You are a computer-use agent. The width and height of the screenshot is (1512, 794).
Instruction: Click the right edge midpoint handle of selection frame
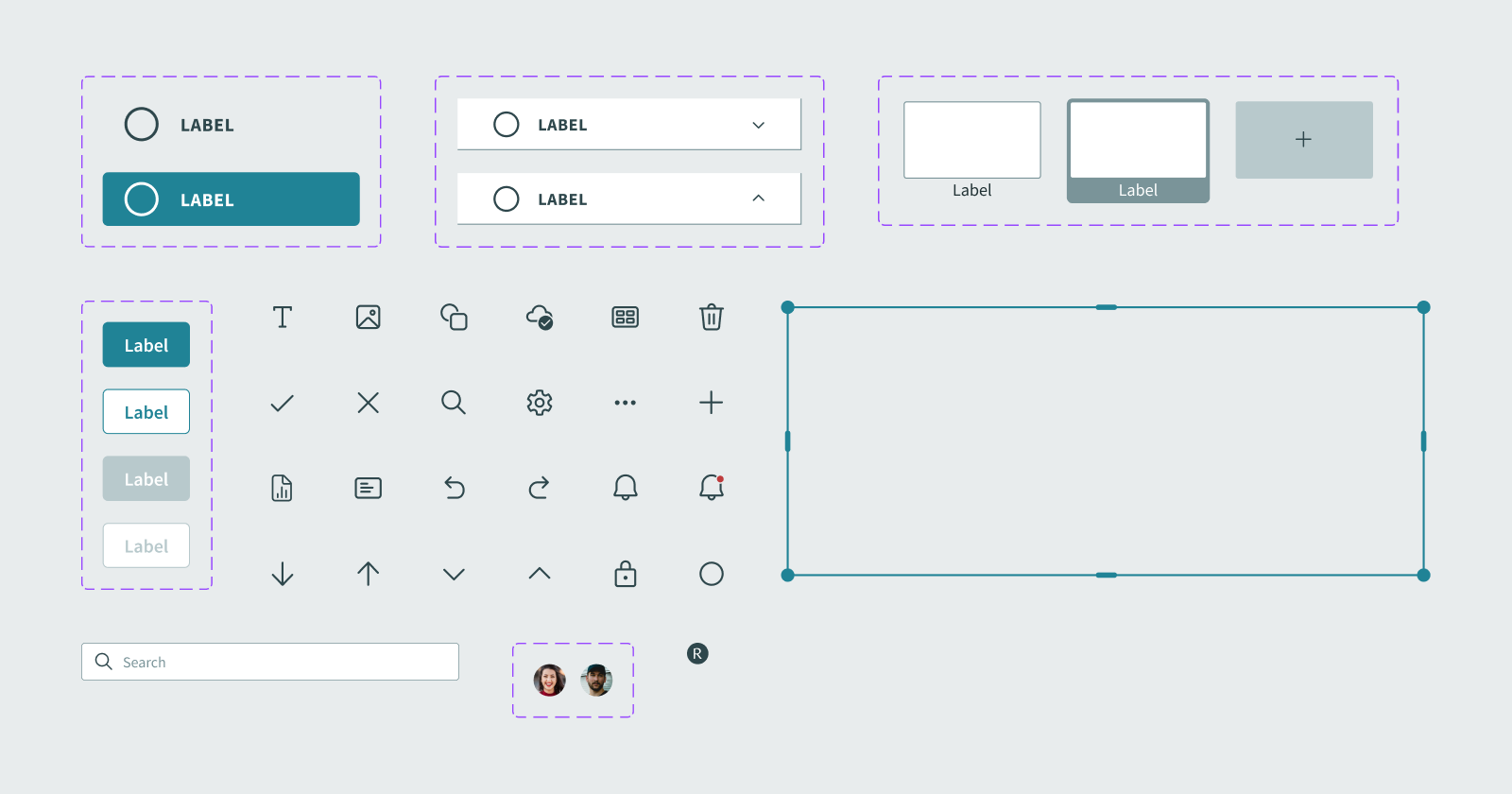pyautogui.click(x=1424, y=441)
